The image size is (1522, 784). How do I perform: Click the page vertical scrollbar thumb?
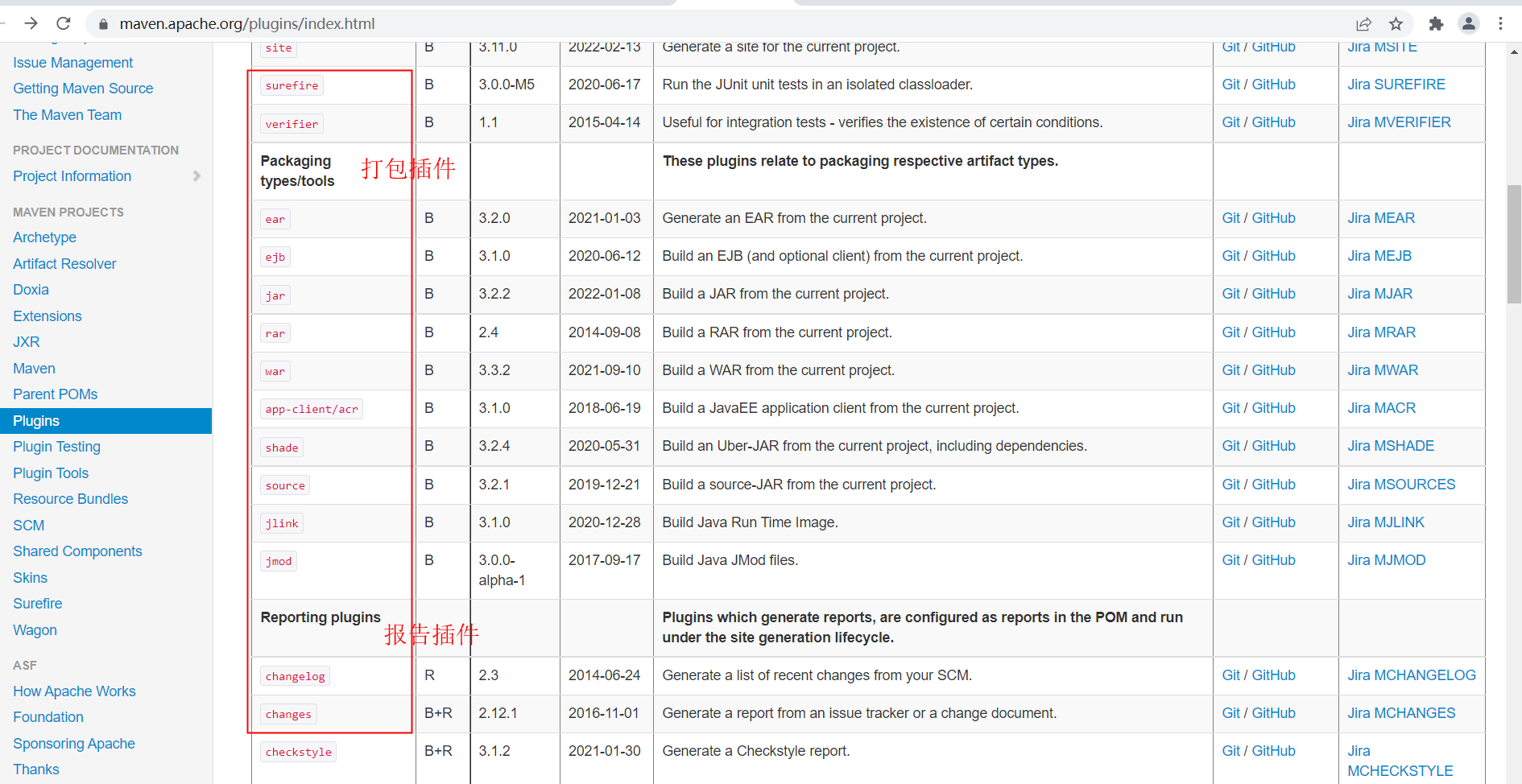pyautogui.click(x=1514, y=244)
